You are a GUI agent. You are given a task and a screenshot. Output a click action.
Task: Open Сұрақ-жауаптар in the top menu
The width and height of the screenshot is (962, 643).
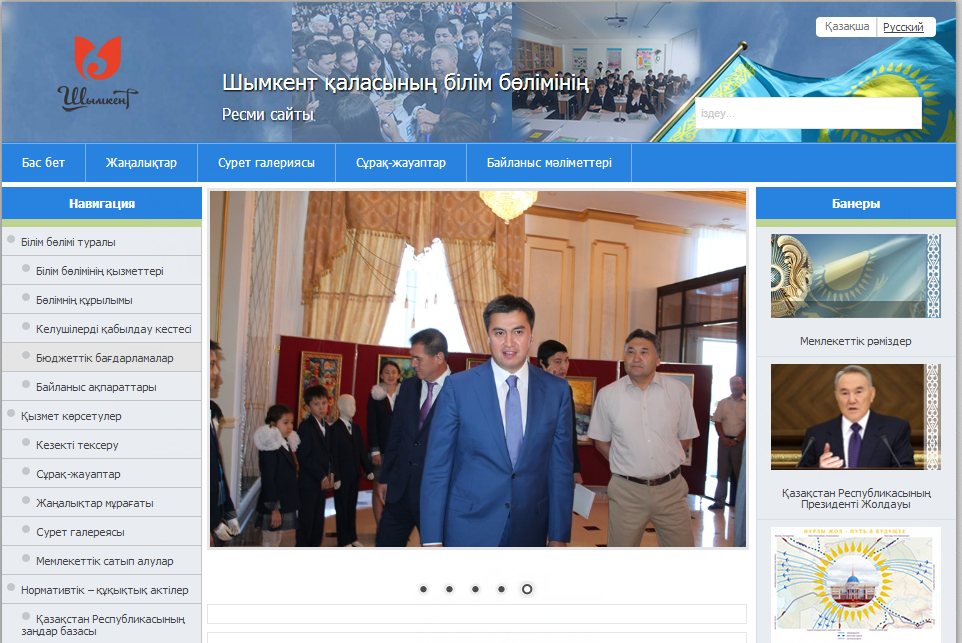(401, 163)
